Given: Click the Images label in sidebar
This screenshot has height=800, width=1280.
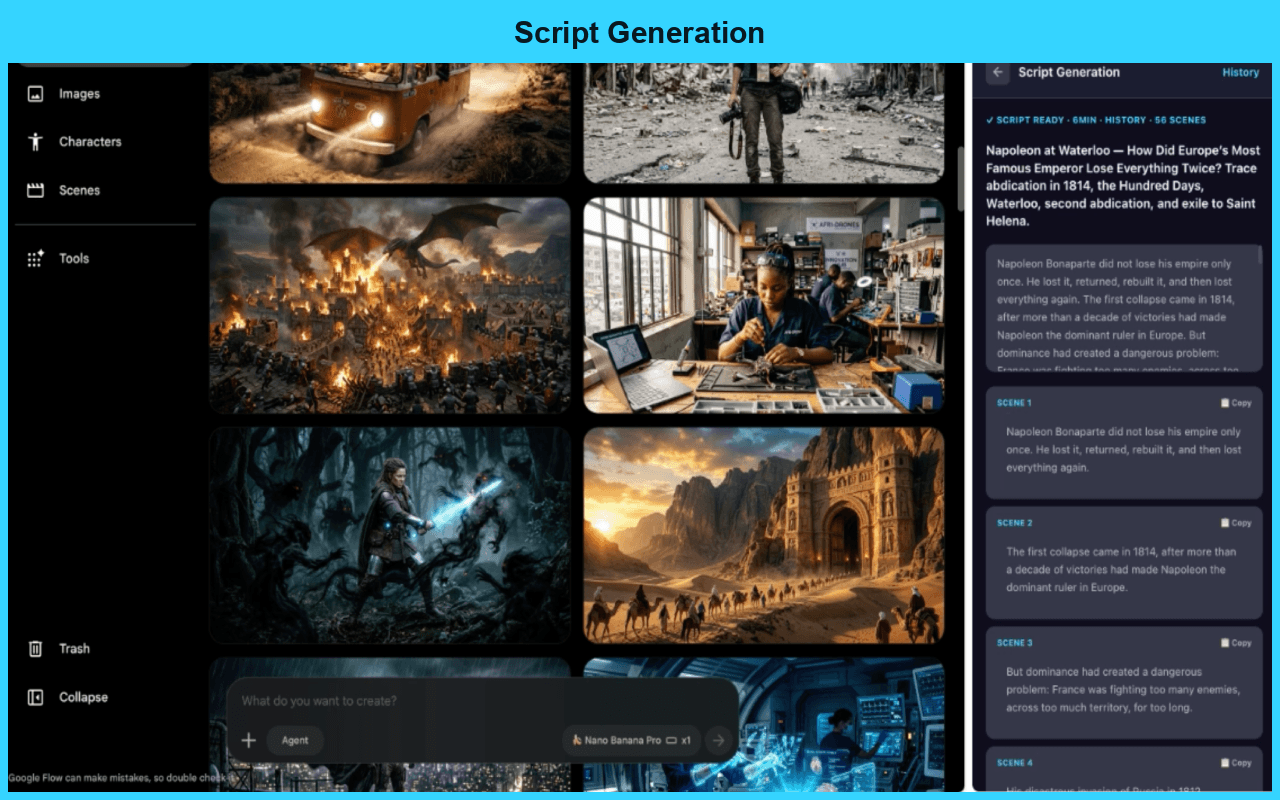Looking at the screenshot, I should tap(79, 94).
